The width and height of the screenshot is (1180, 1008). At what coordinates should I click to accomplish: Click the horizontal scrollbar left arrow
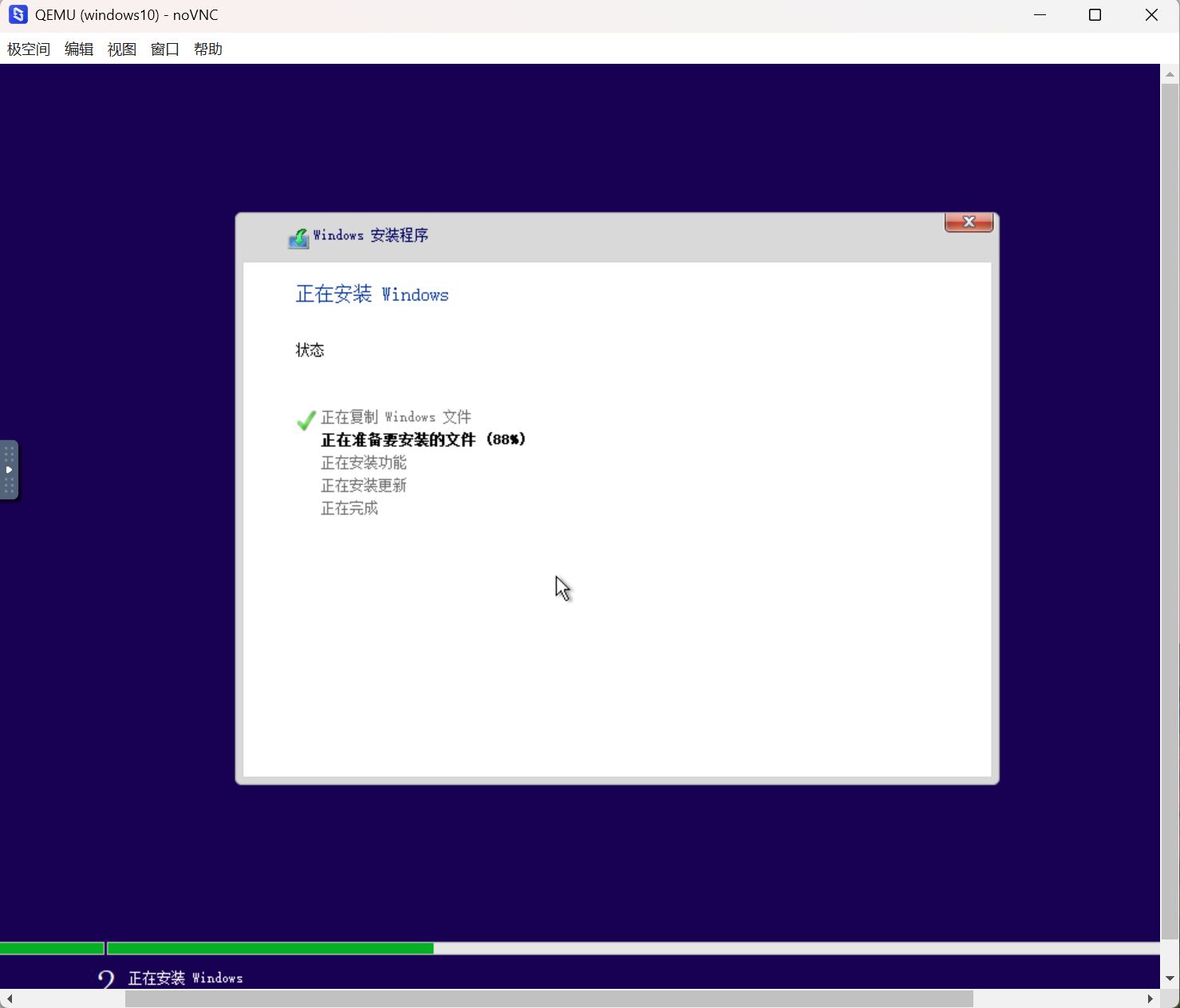point(9,998)
